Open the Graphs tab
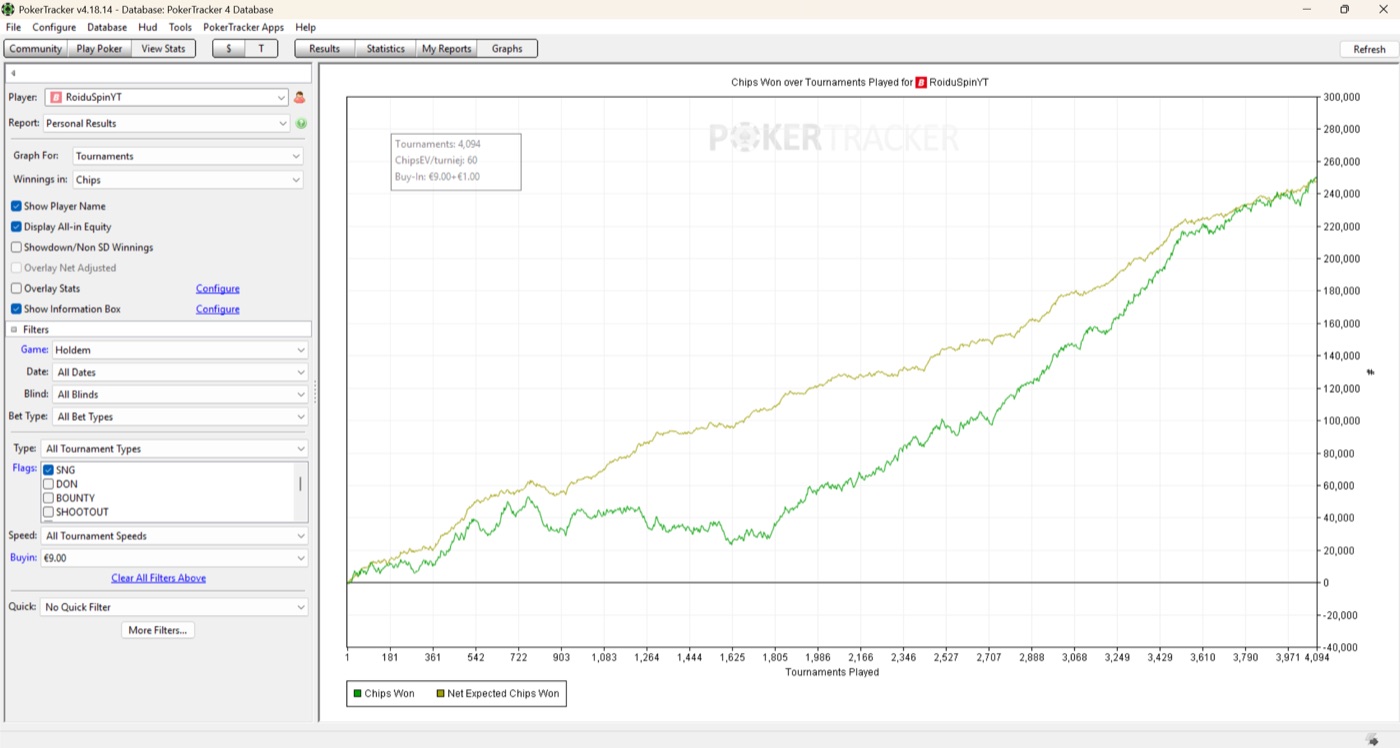The height and width of the screenshot is (748, 1400). tap(507, 48)
